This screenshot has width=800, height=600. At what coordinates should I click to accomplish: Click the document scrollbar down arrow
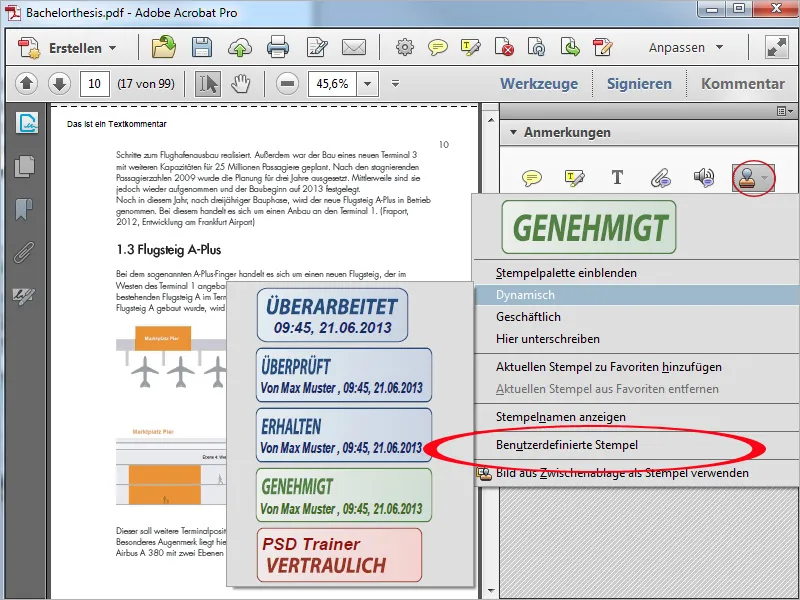(x=491, y=591)
